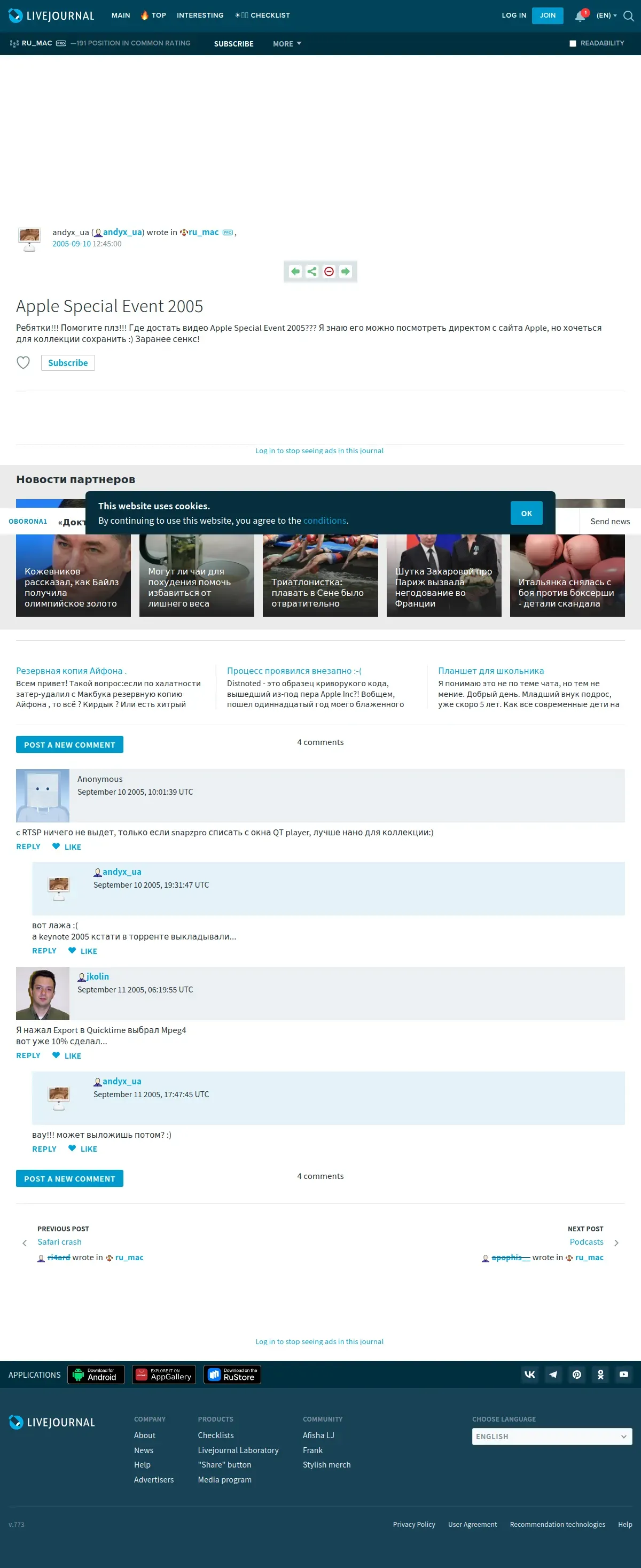The image size is (641, 1568).
Task: Open 'Резервная копия Айфона' related post
Action: tap(71, 671)
